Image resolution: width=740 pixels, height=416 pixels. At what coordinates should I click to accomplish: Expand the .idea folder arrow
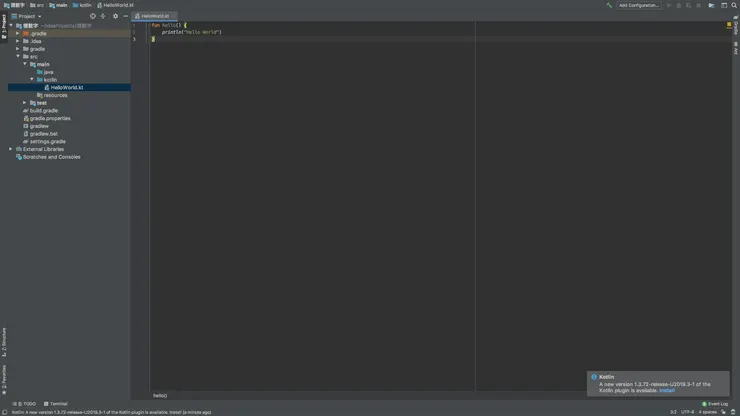pos(18,41)
